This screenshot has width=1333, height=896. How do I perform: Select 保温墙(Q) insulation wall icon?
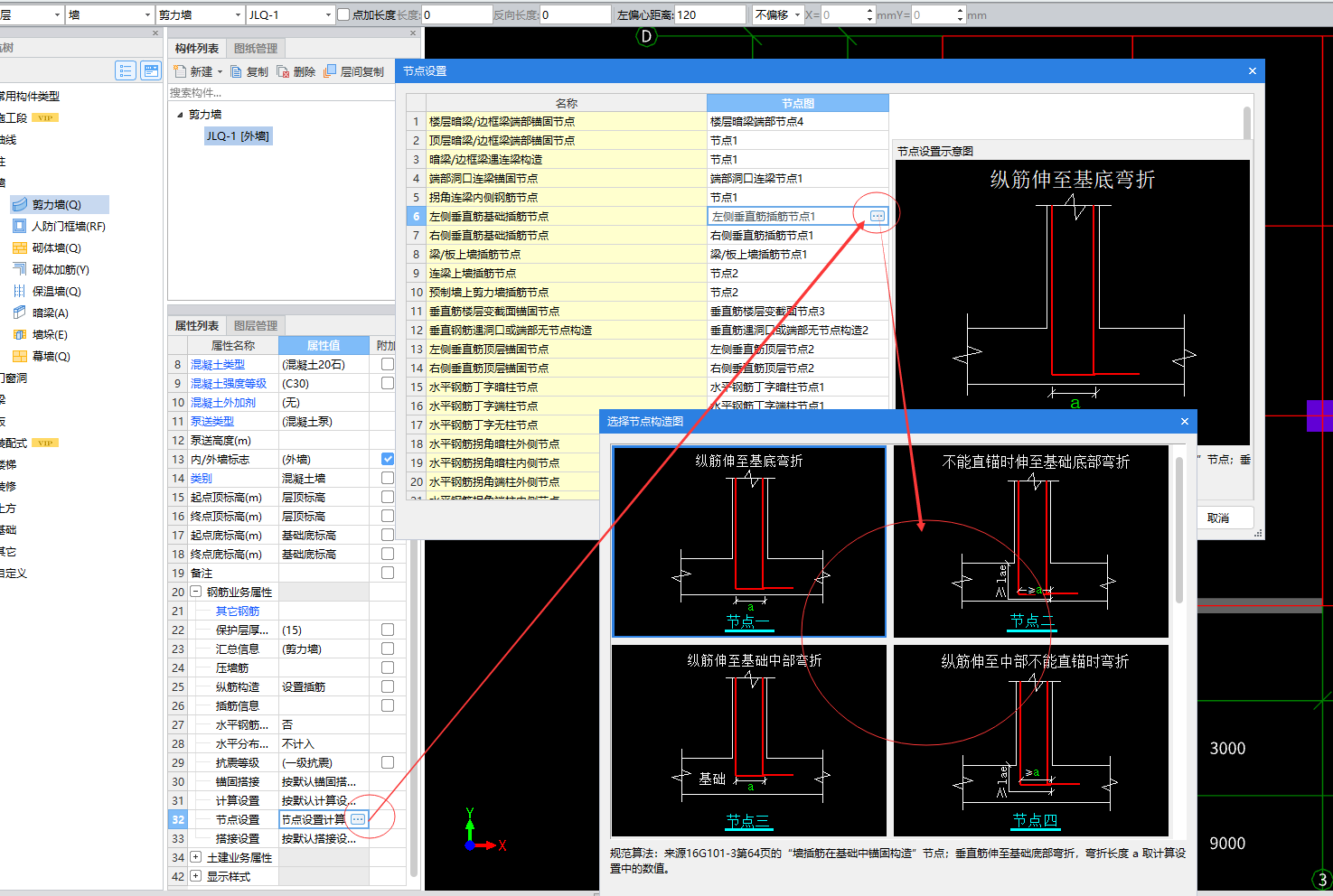pyautogui.click(x=19, y=292)
